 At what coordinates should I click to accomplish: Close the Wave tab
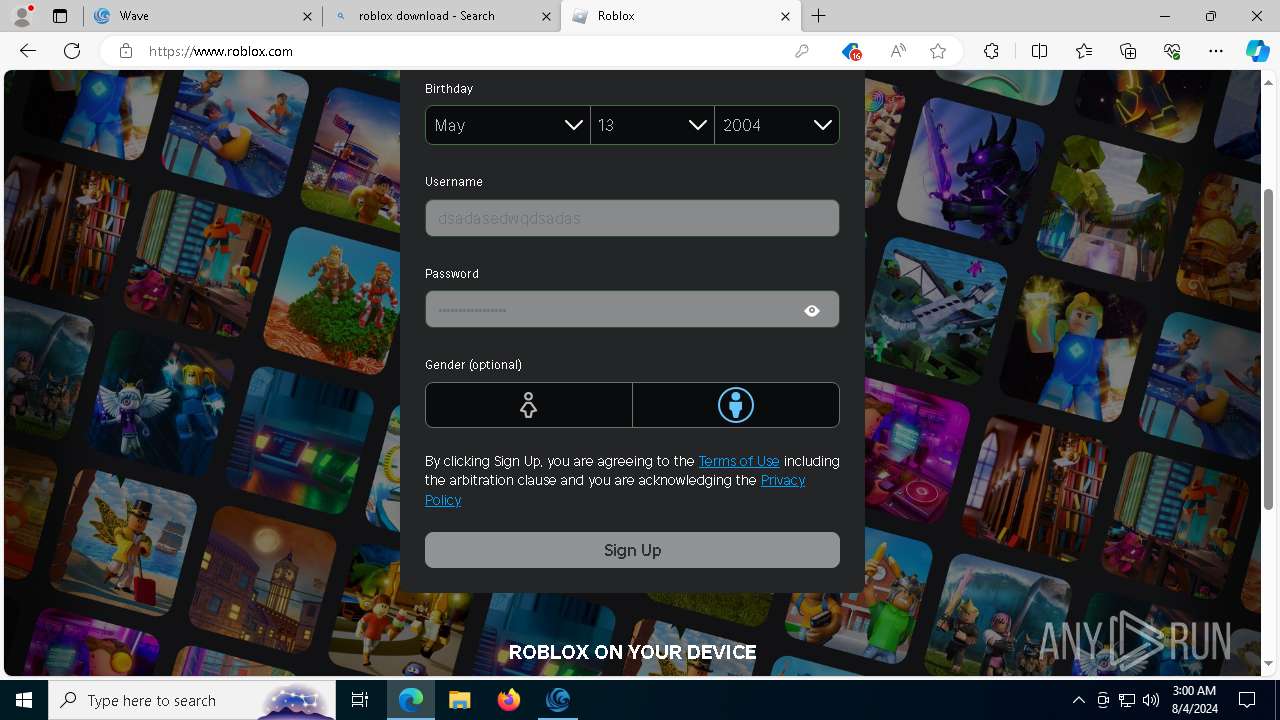307,16
